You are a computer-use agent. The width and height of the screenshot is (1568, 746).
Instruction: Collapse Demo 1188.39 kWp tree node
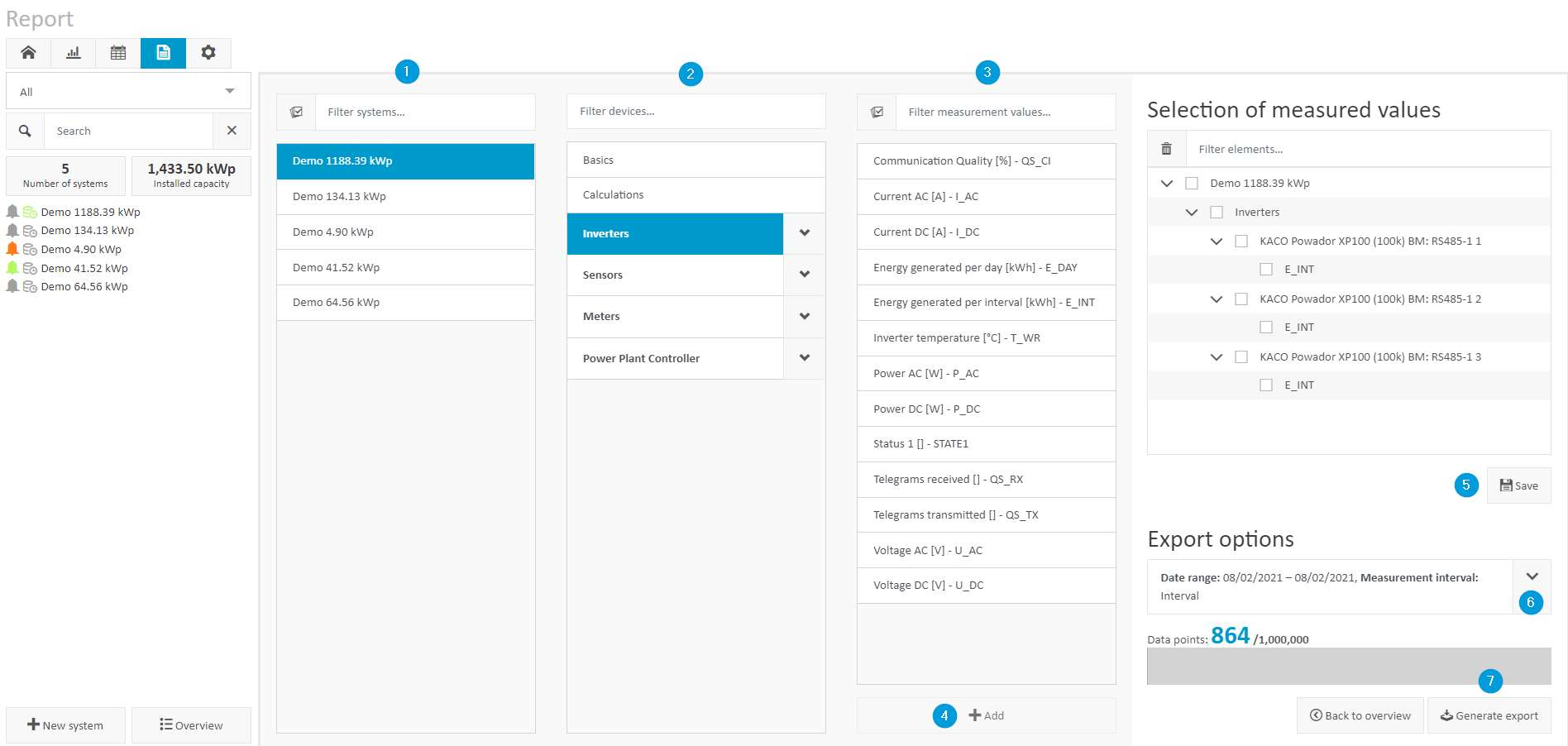[x=1167, y=183]
